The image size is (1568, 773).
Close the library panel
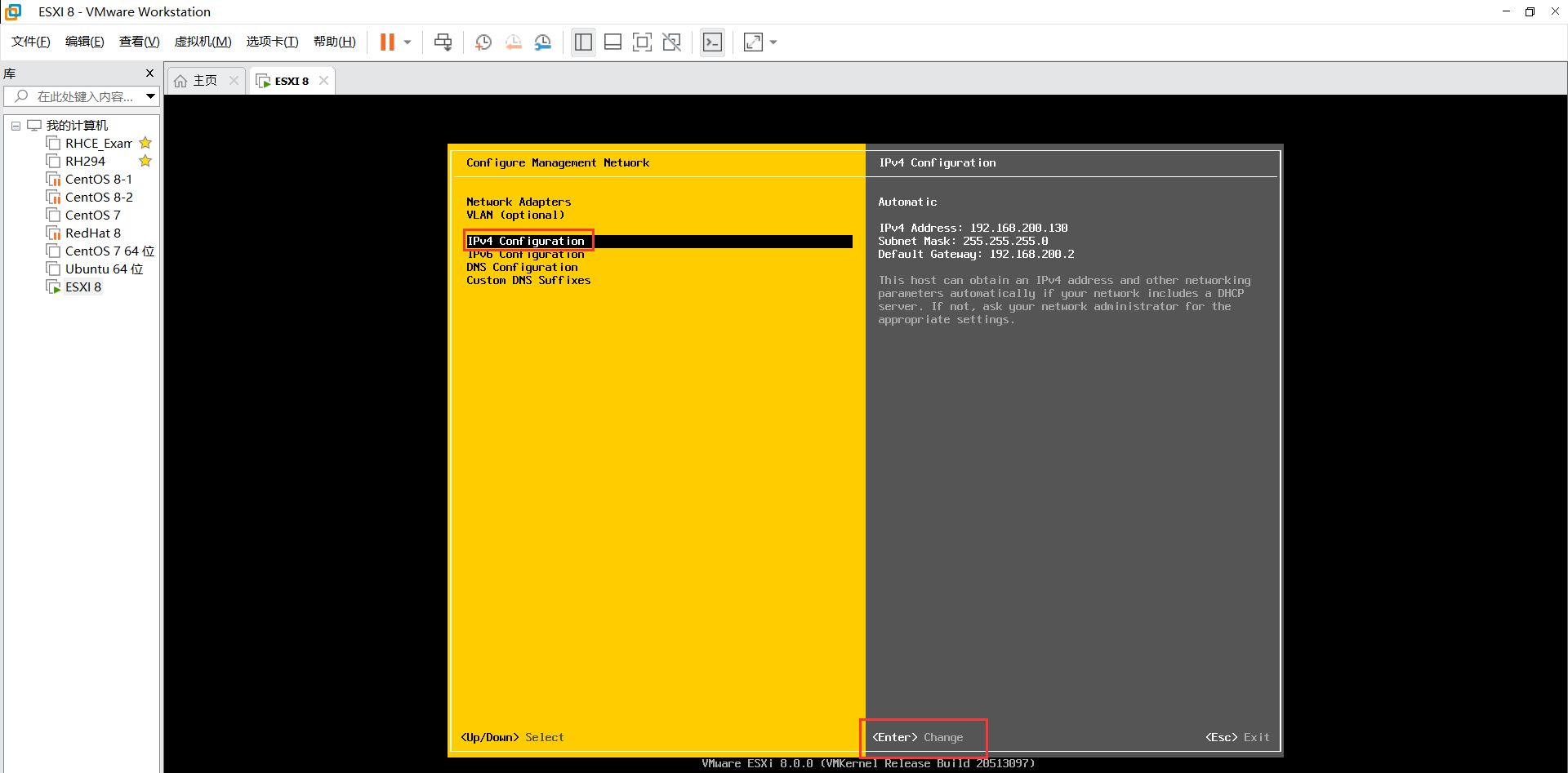coord(149,73)
